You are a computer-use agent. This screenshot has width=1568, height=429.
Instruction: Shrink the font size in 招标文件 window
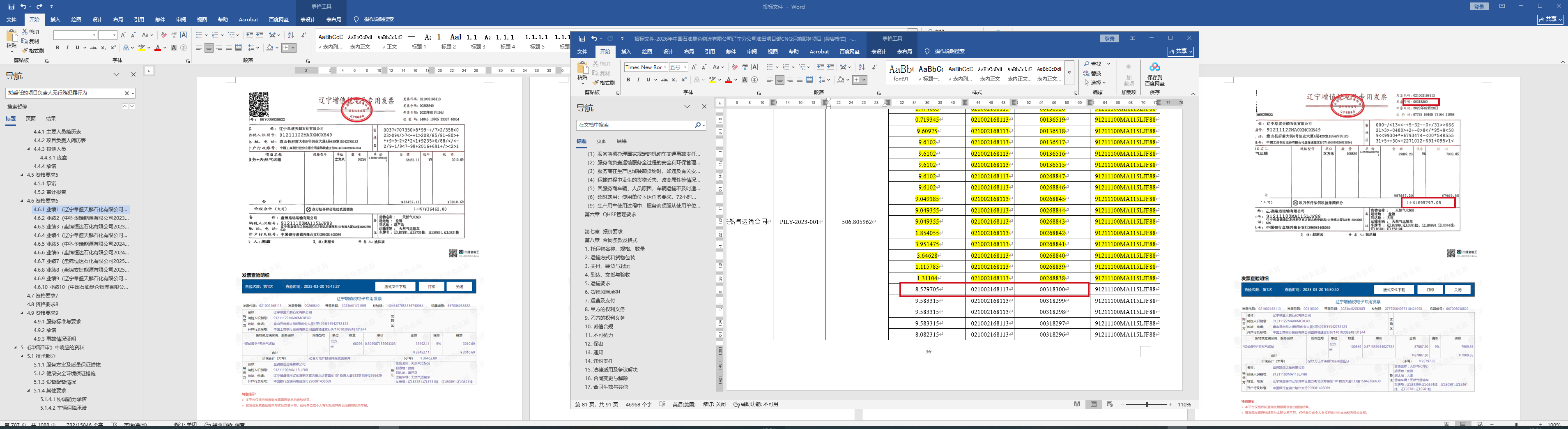pyautogui.click(x=704, y=67)
